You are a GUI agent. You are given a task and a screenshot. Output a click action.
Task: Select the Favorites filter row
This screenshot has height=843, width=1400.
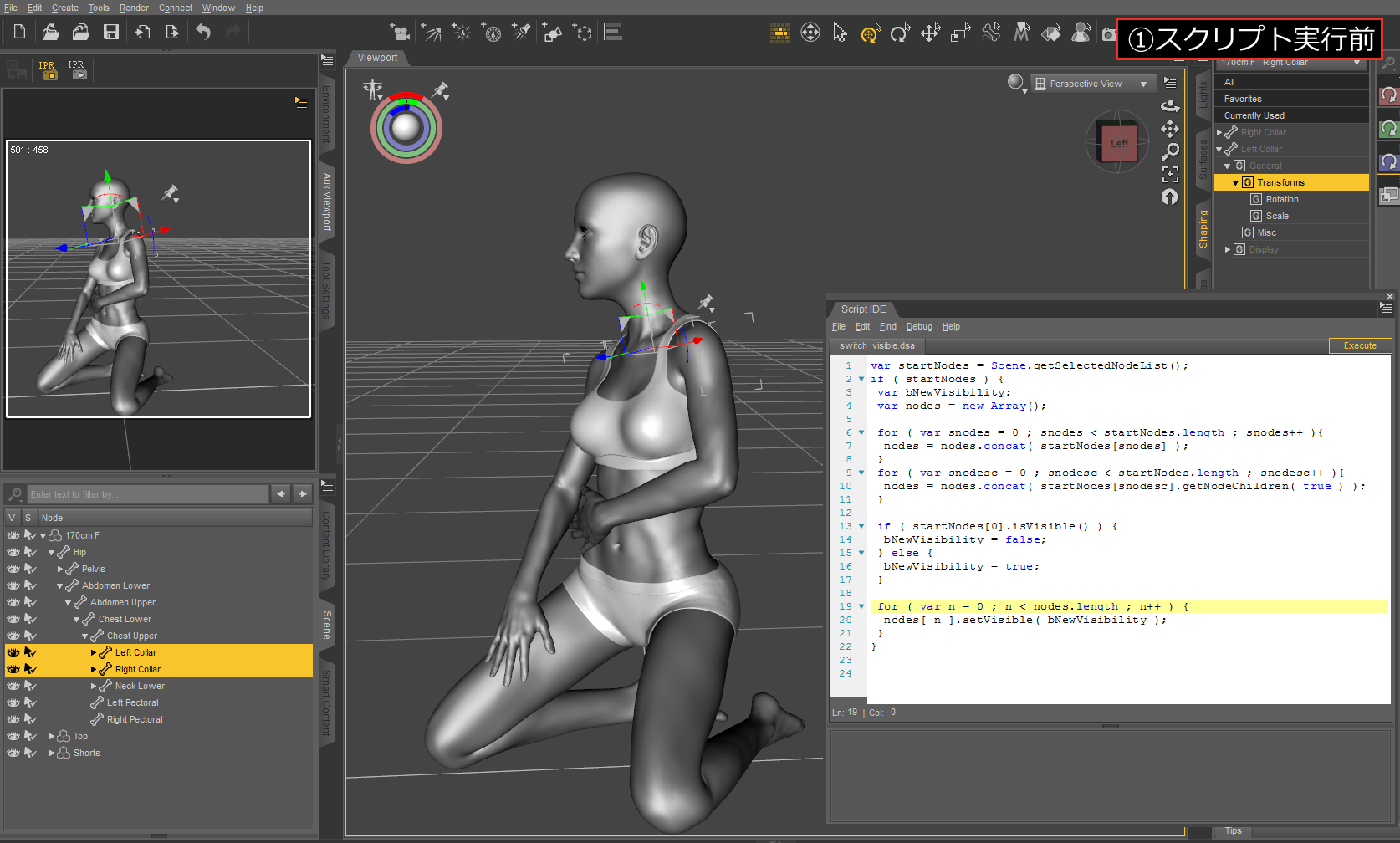click(x=1291, y=99)
